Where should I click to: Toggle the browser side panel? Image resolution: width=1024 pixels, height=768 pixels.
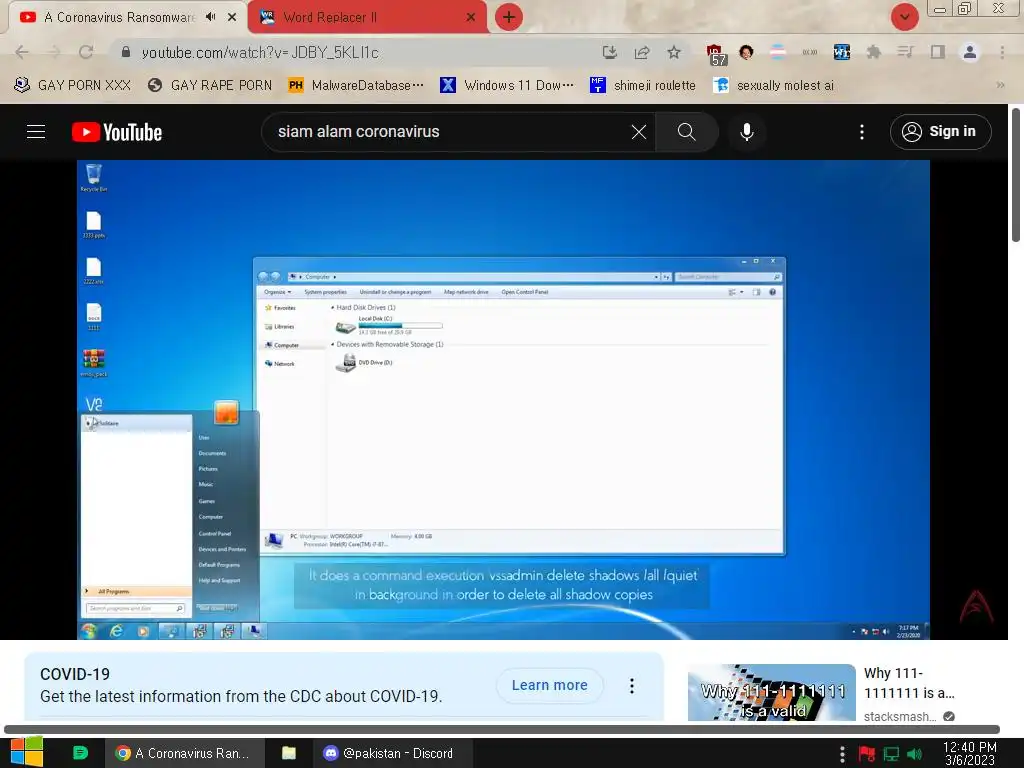[938, 52]
